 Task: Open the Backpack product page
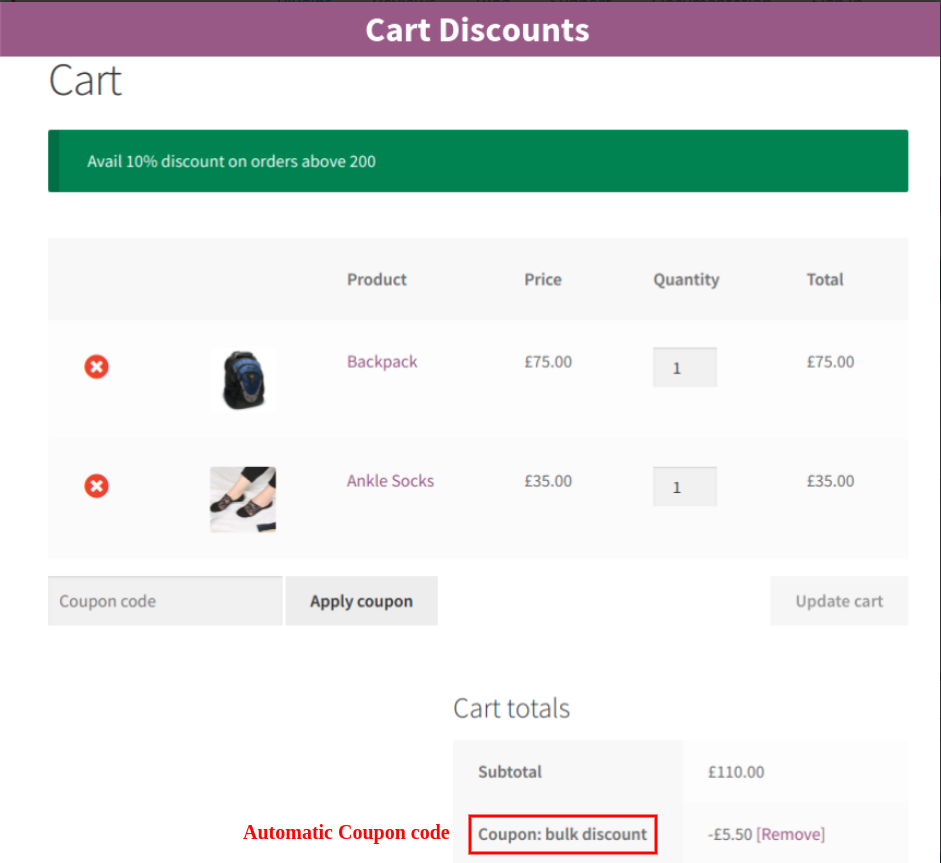382,362
